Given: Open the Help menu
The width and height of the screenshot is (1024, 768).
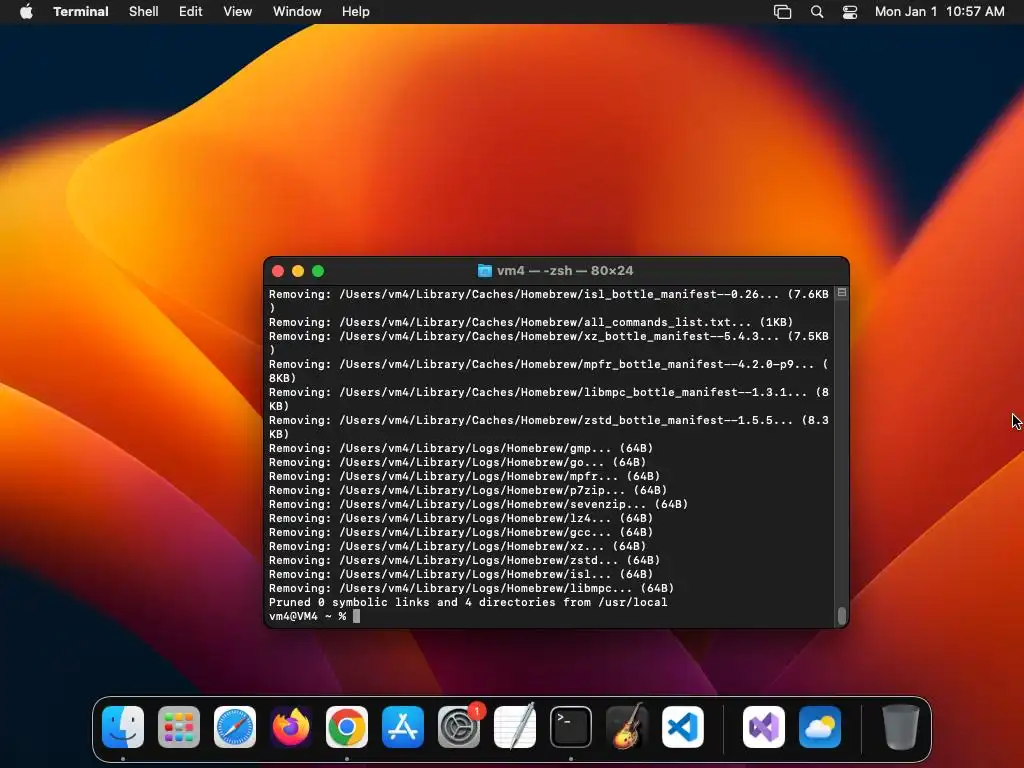Looking at the screenshot, I should [x=356, y=12].
